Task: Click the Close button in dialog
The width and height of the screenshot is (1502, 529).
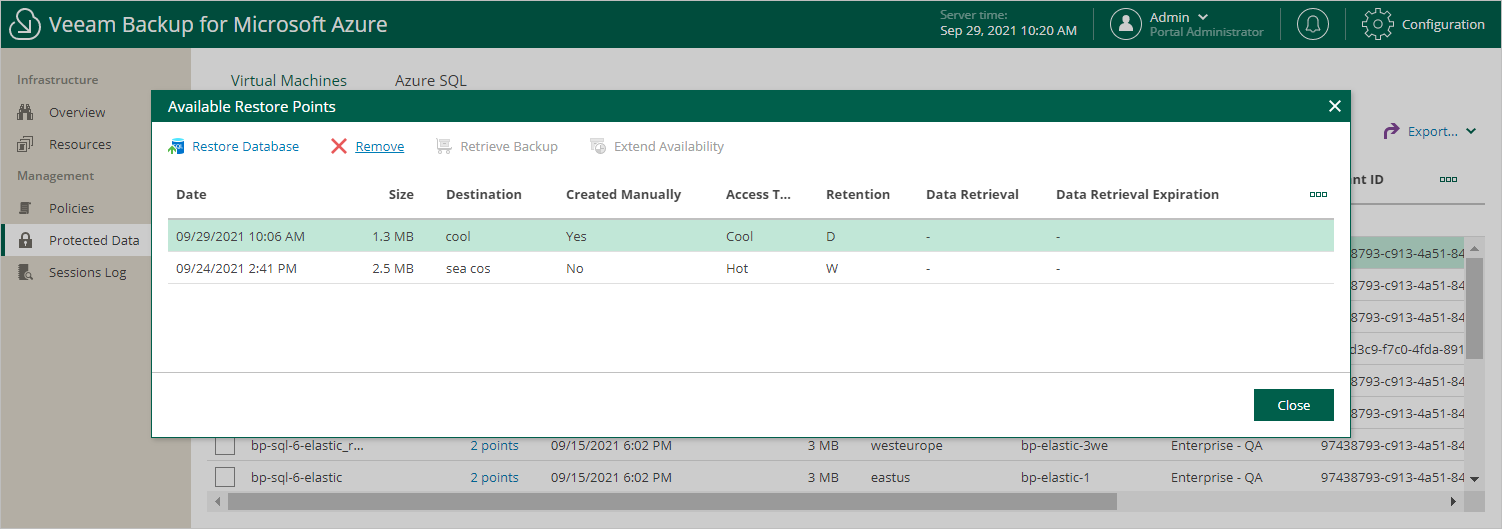Action: [1294, 405]
